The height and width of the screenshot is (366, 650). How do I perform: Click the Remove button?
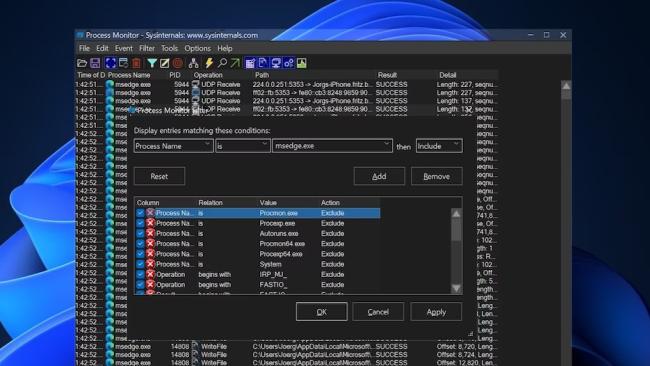click(437, 176)
